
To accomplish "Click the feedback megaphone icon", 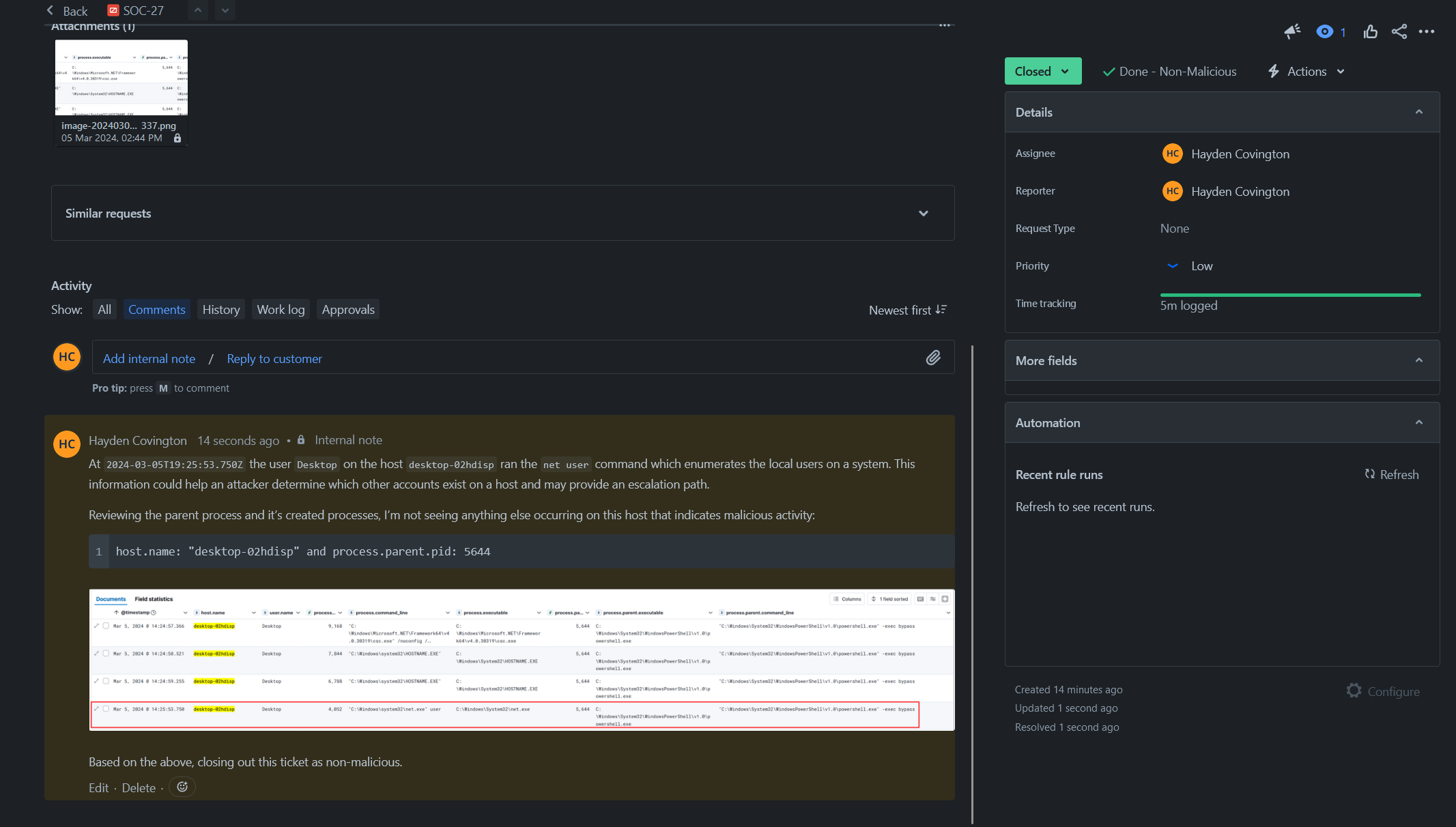I will tap(1292, 31).
